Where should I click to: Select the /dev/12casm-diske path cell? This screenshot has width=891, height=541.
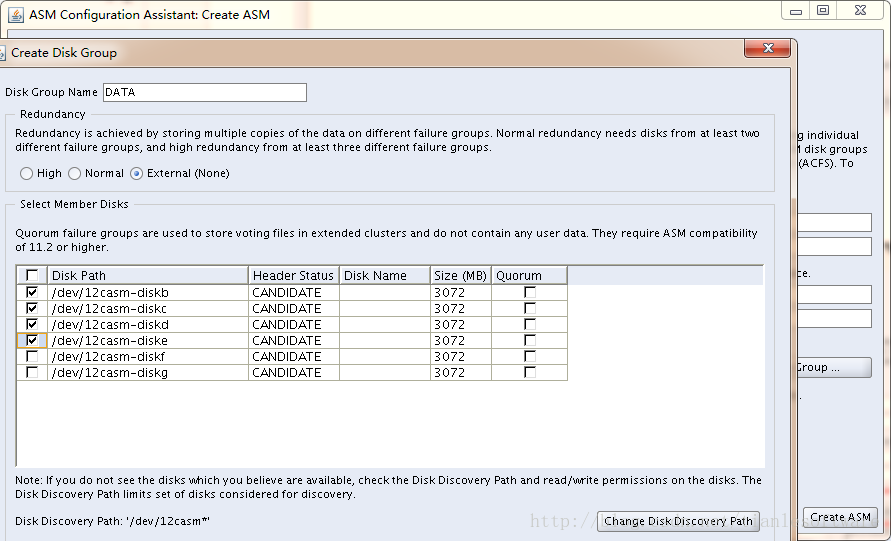[148, 340]
